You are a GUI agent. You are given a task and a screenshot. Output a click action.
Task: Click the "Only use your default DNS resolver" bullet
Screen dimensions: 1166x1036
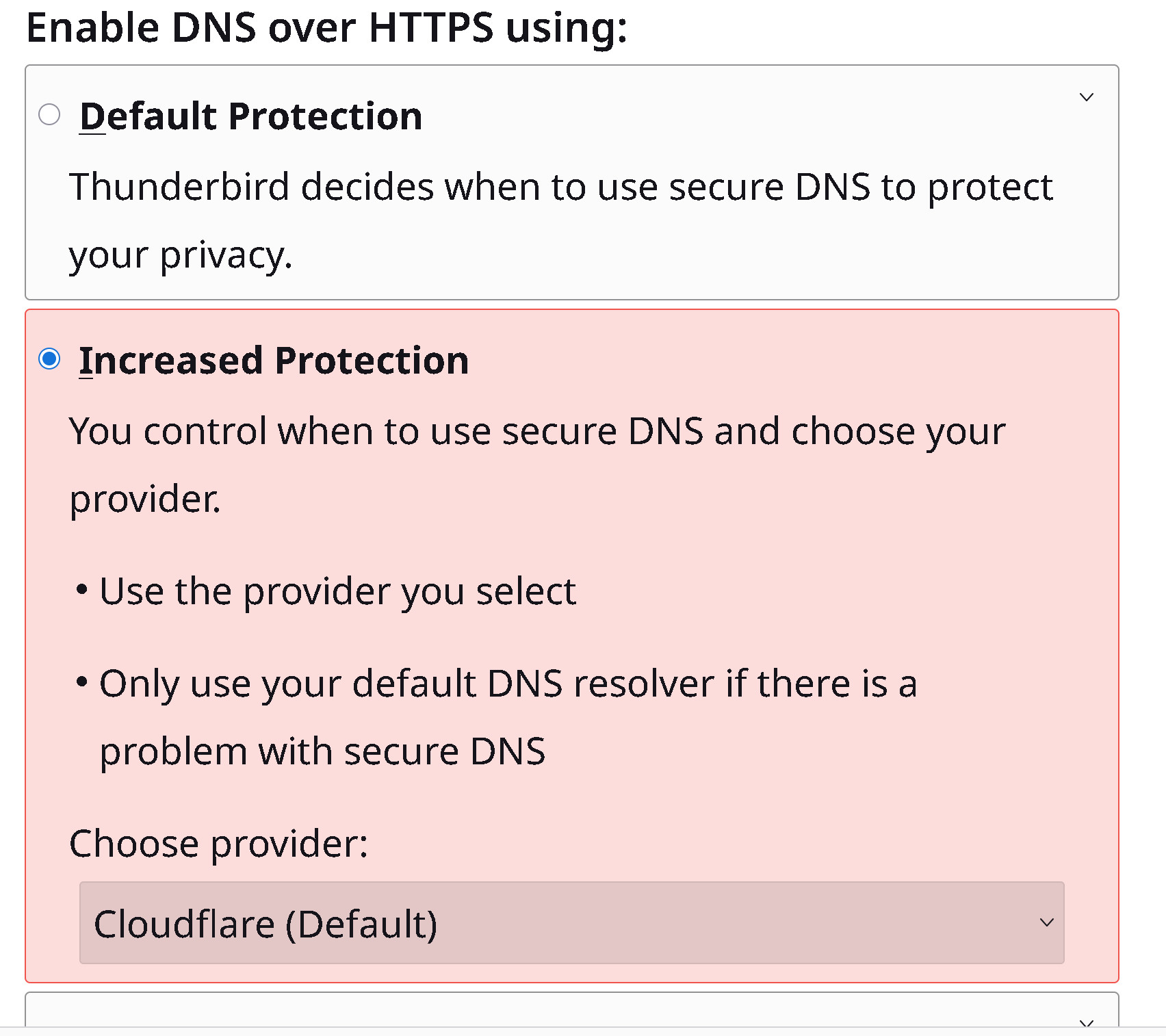508,684
